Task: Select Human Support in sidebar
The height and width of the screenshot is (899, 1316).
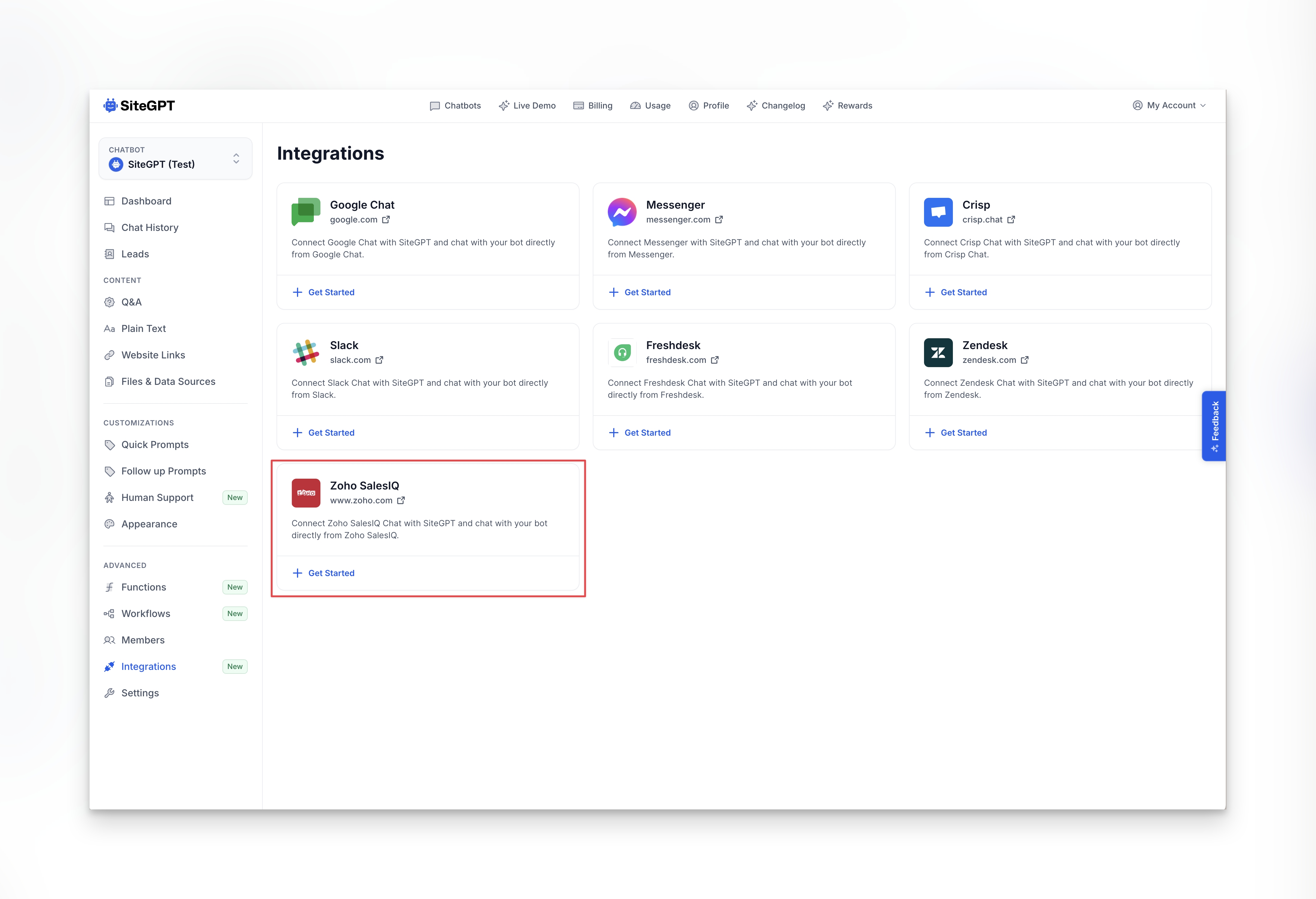Action: tap(157, 497)
